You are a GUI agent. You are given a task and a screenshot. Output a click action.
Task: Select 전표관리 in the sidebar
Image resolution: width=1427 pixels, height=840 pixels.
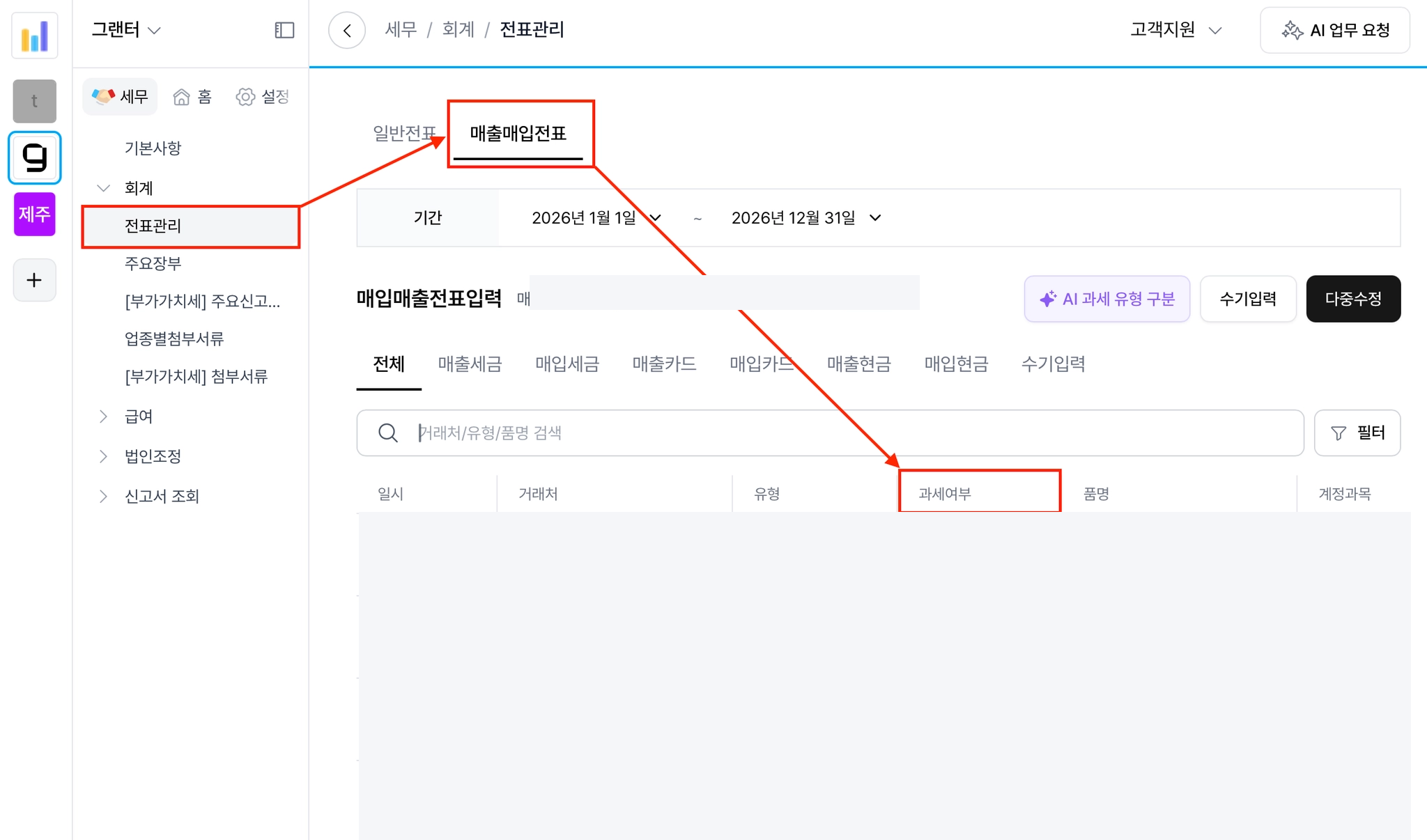coord(191,226)
